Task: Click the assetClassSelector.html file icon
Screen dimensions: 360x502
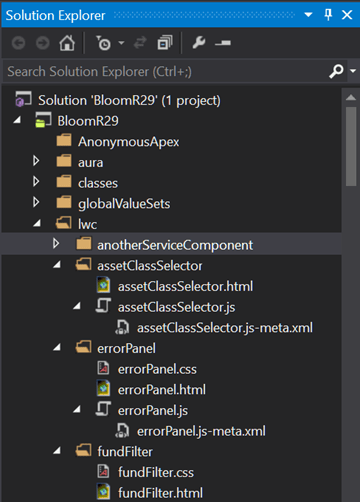Action: tap(104, 285)
